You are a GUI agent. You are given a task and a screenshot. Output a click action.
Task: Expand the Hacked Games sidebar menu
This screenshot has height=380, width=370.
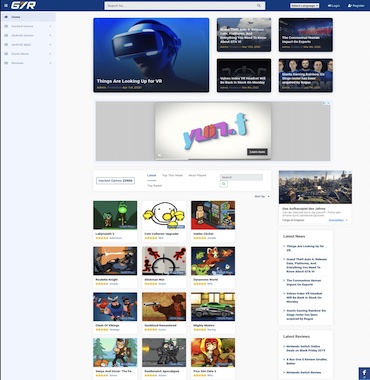(x=50, y=26)
